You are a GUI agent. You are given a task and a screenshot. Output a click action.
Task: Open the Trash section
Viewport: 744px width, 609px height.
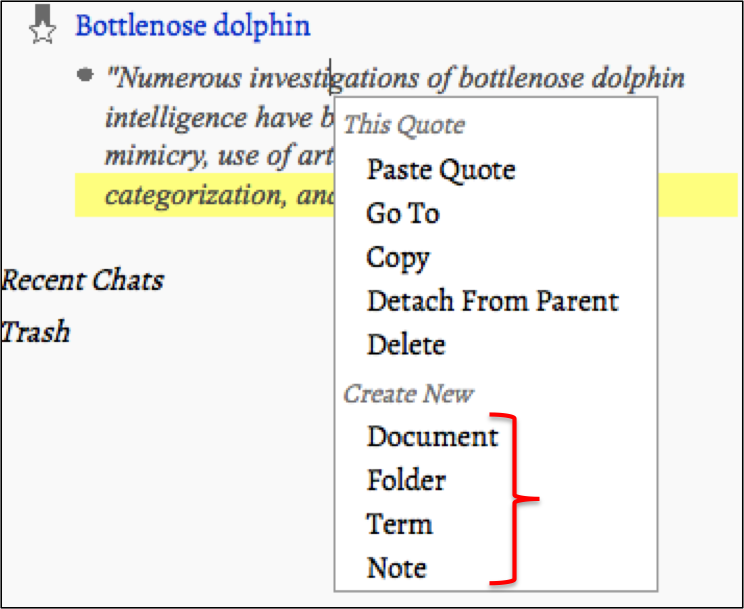click(36, 331)
